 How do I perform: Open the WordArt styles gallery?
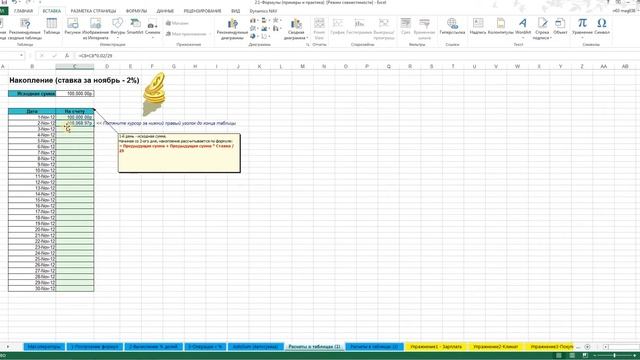523,27
